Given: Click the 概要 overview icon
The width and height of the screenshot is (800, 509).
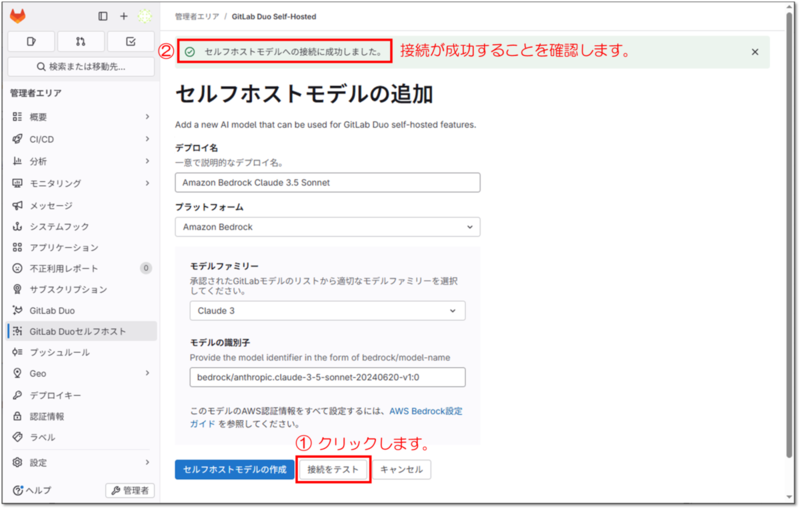Looking at the screenshot, I should point(17,117).
